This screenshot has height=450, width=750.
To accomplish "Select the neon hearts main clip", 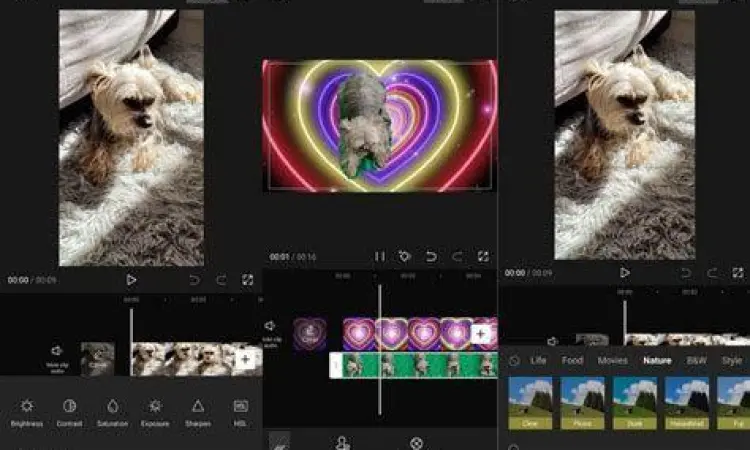I will (x=407, y=334).
